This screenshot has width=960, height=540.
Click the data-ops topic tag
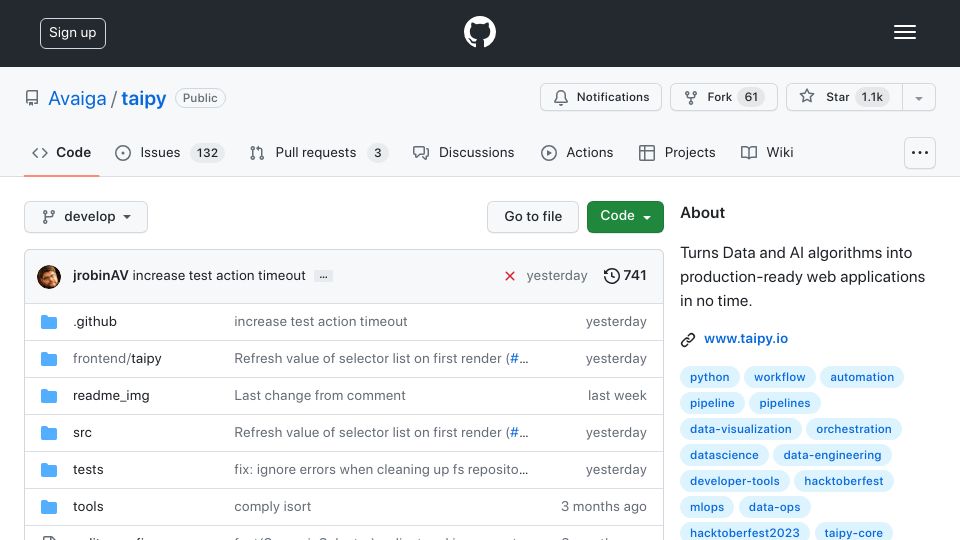tap(774, 508)
